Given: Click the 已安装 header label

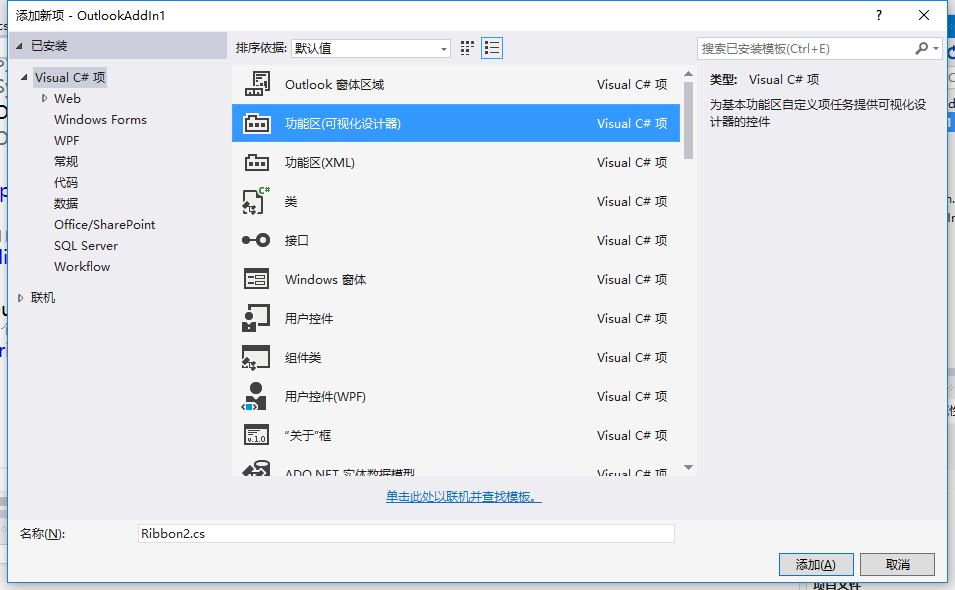Looking at the screenshot, I should (x=49, y=46).
